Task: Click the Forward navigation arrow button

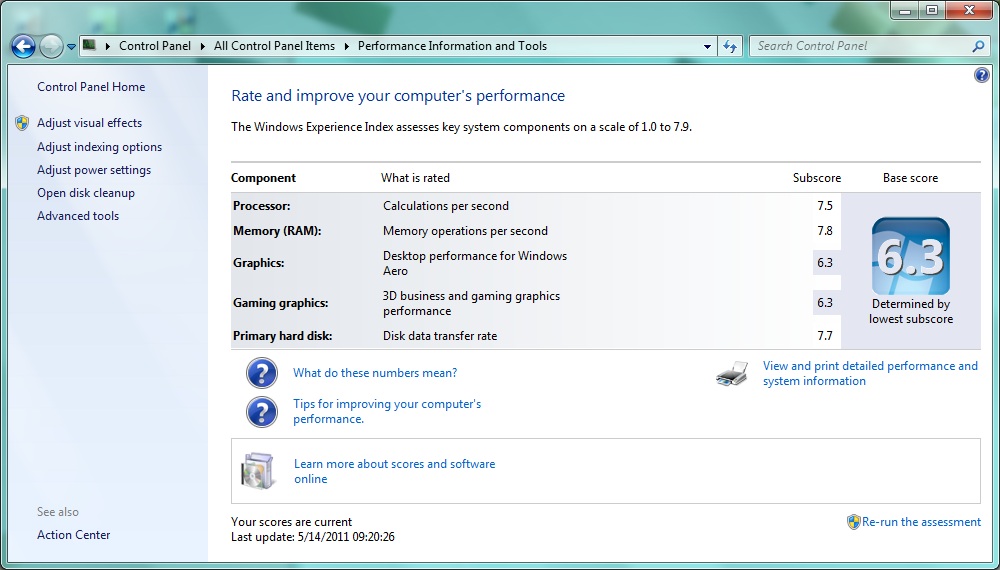Action: coord(51,46)
